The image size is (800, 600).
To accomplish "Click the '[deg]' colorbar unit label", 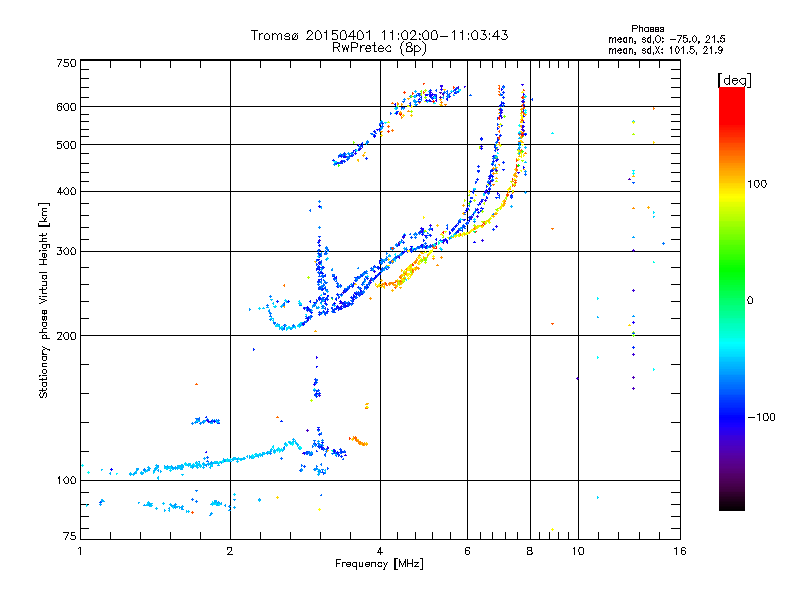I will [x=734, y=80].
